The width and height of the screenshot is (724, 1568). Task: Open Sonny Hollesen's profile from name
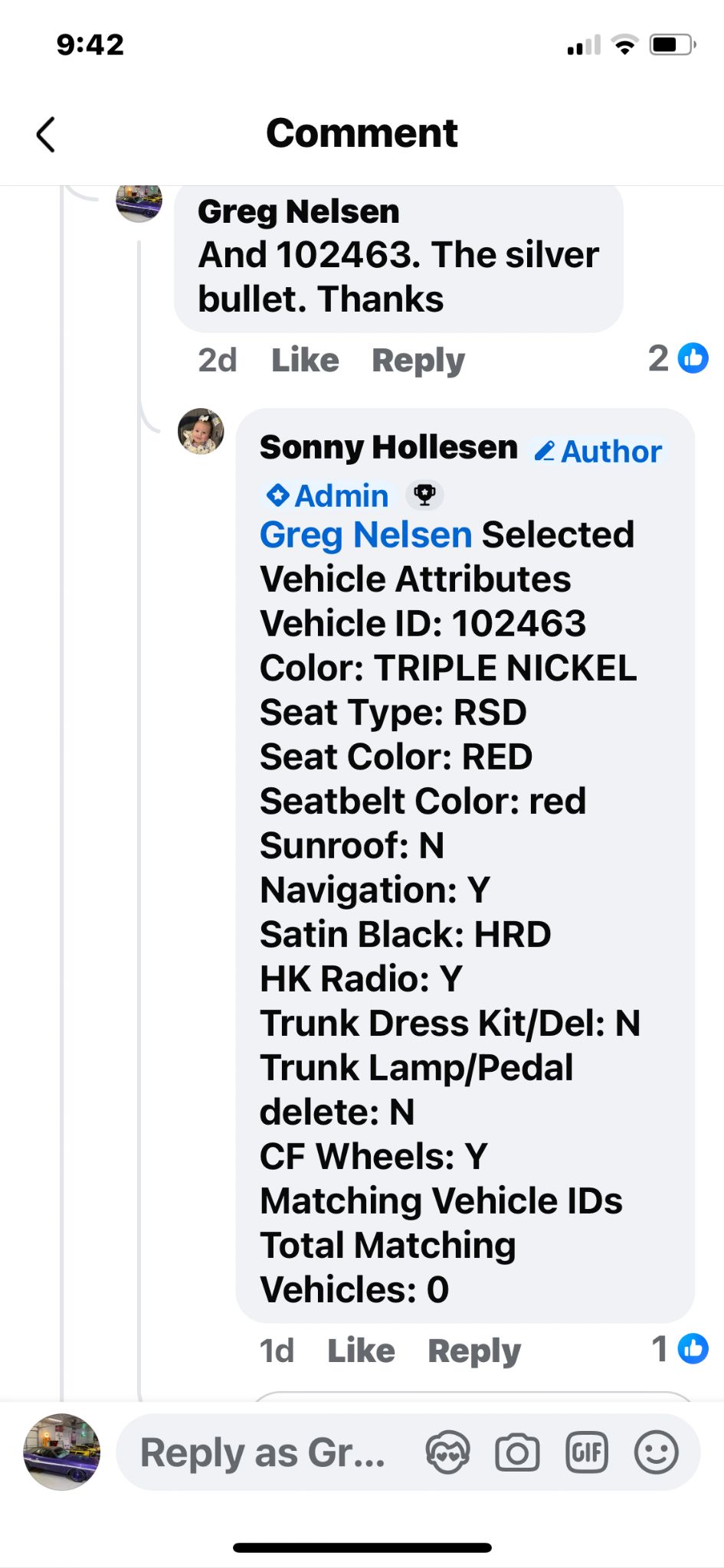388,447
